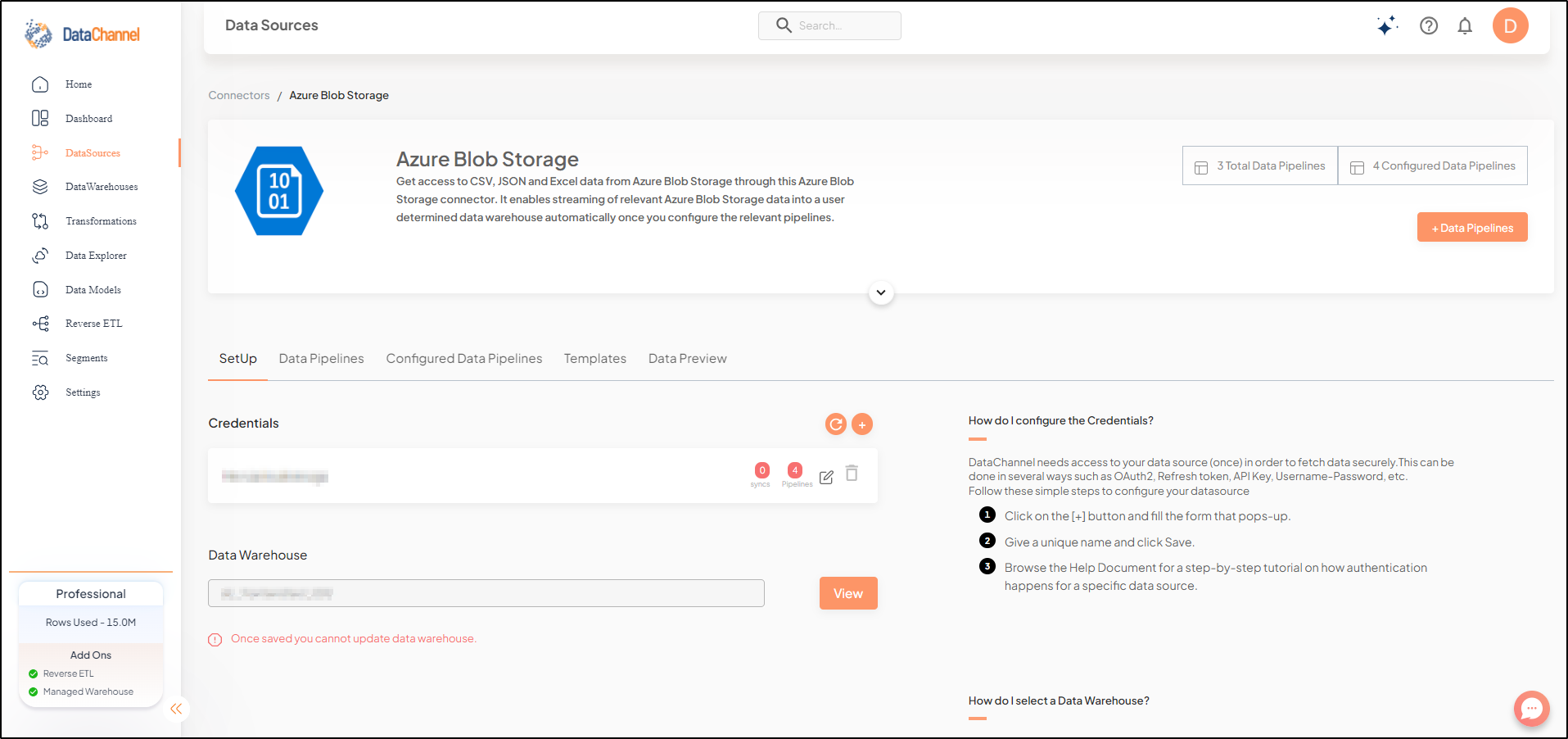The image size is (1568, 739).
Task: Select the DataSources sidebar icon
Action: (40, 152)
